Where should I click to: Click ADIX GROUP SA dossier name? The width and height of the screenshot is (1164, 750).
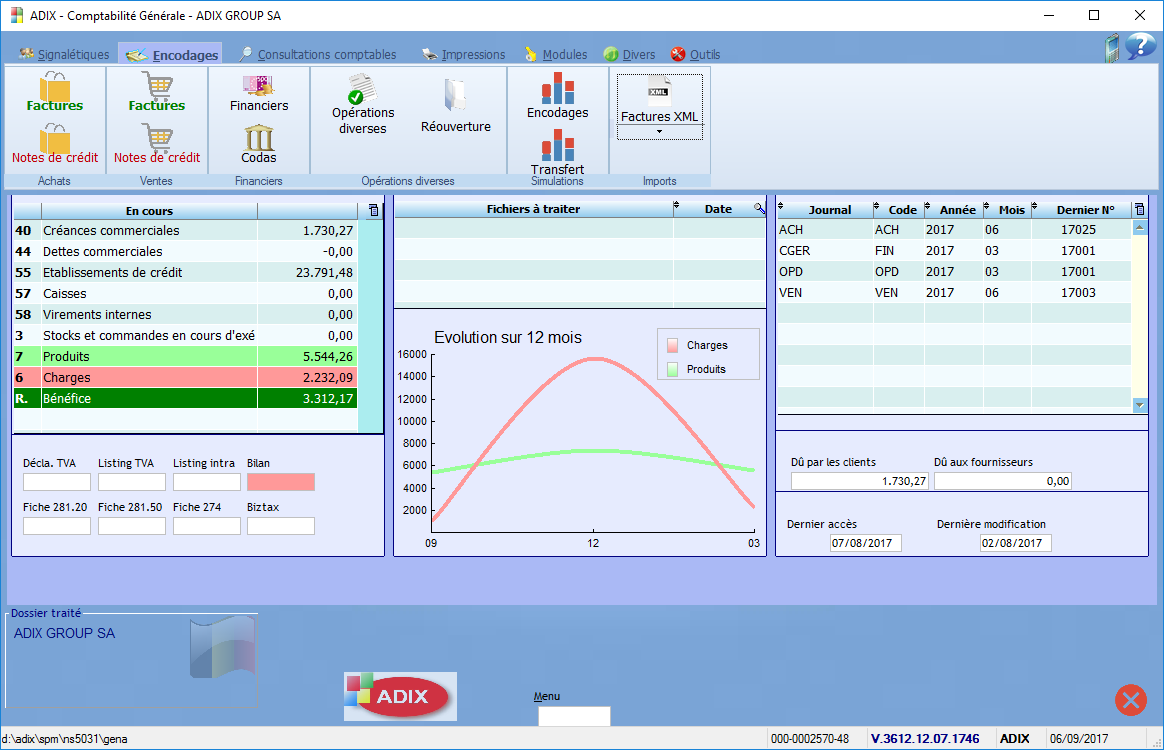[65, 633]
